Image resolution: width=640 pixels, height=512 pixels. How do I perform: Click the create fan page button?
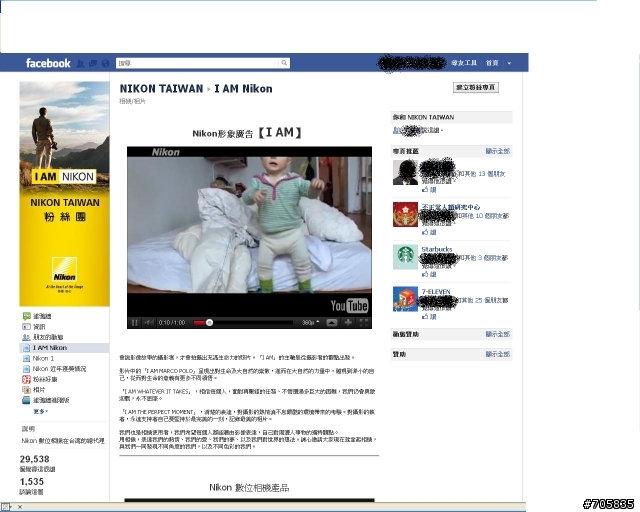(476, 87)
